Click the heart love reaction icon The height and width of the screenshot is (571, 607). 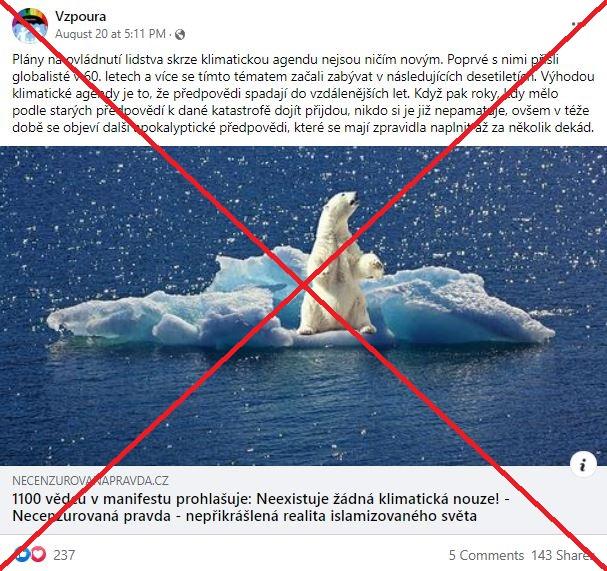(38, 555)
